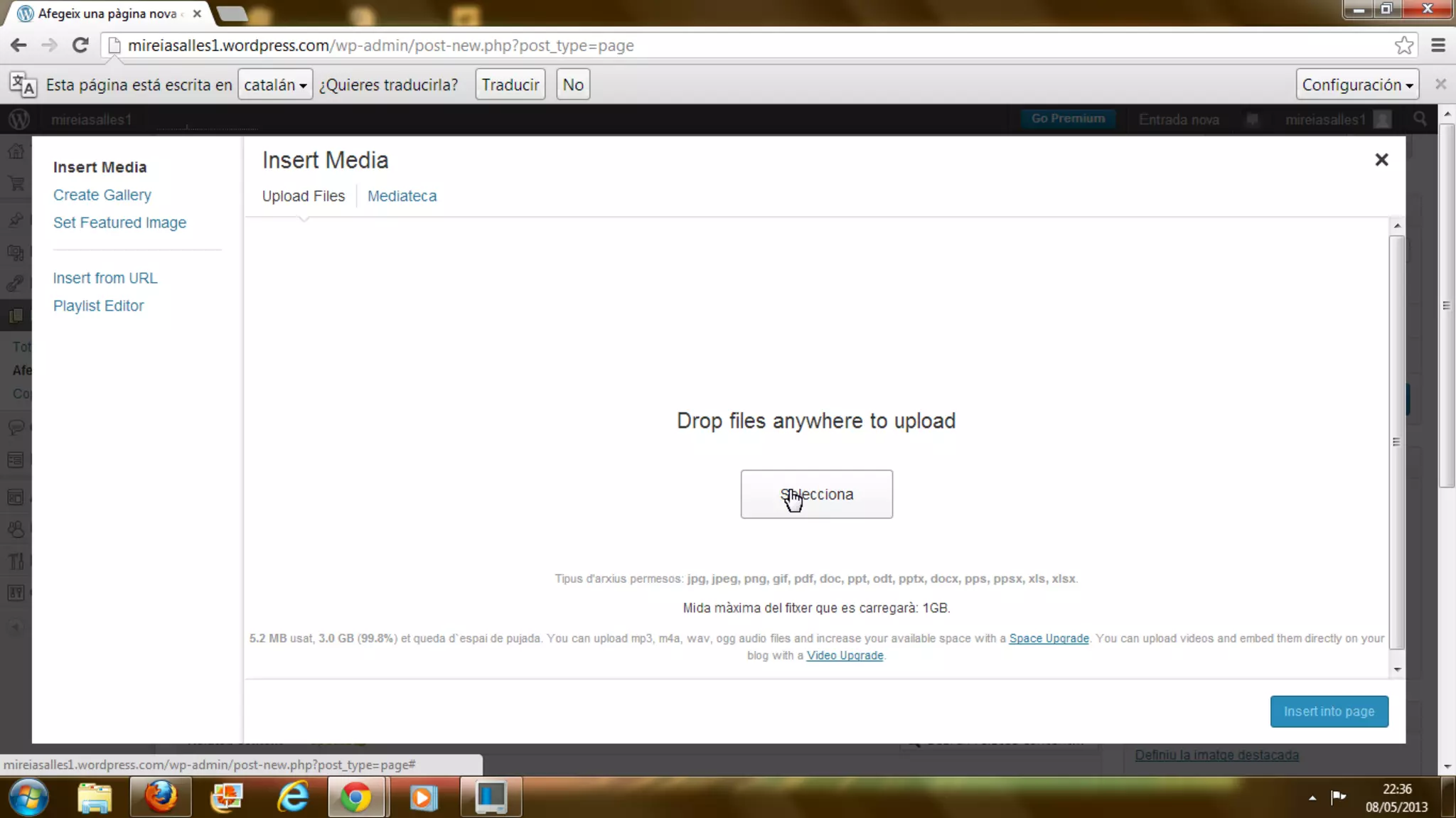Click the translate icon in the translation bar
The image size is (1456, 818).
23,85
